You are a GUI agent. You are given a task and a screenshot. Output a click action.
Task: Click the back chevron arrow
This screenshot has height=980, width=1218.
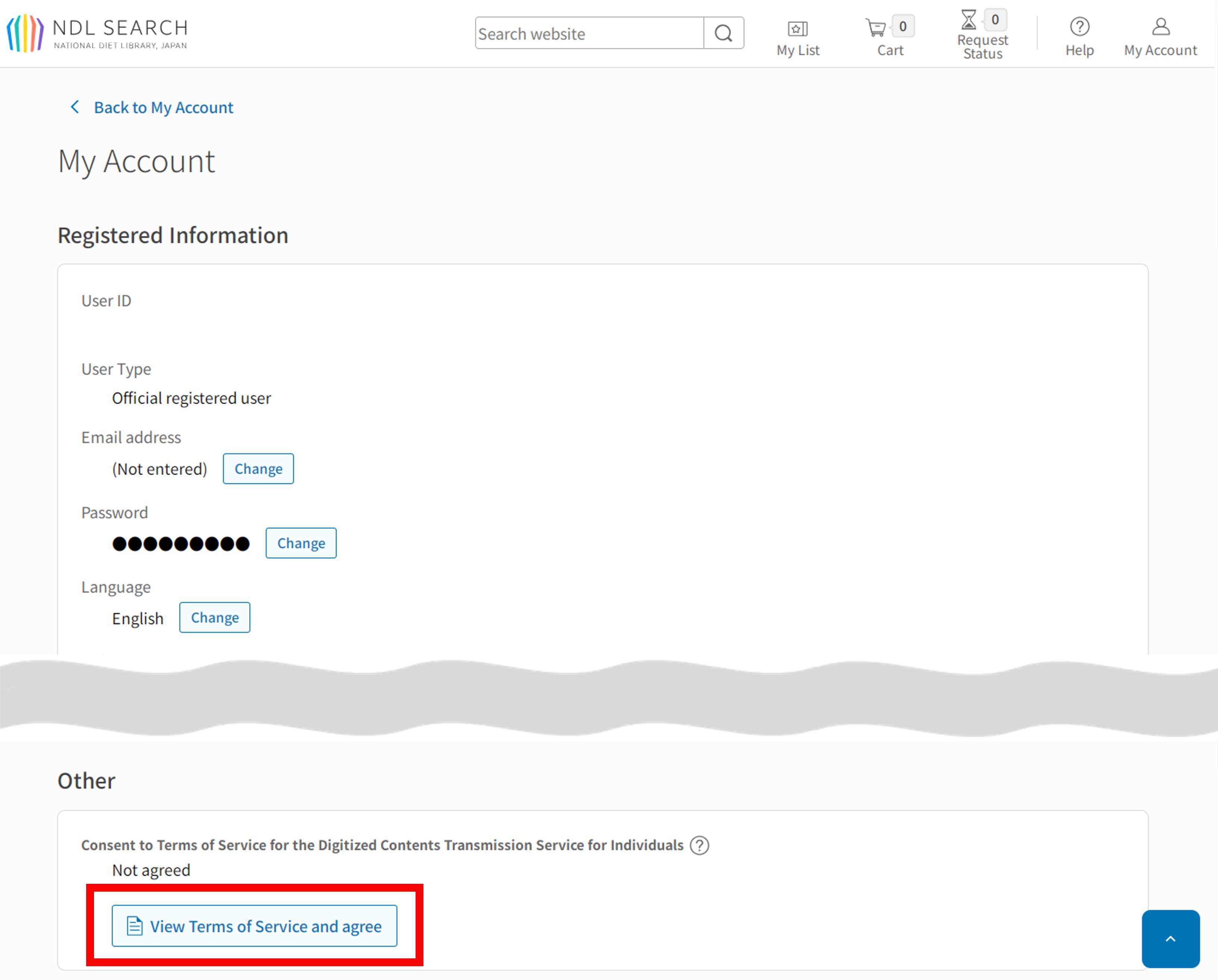coord(75,107)
